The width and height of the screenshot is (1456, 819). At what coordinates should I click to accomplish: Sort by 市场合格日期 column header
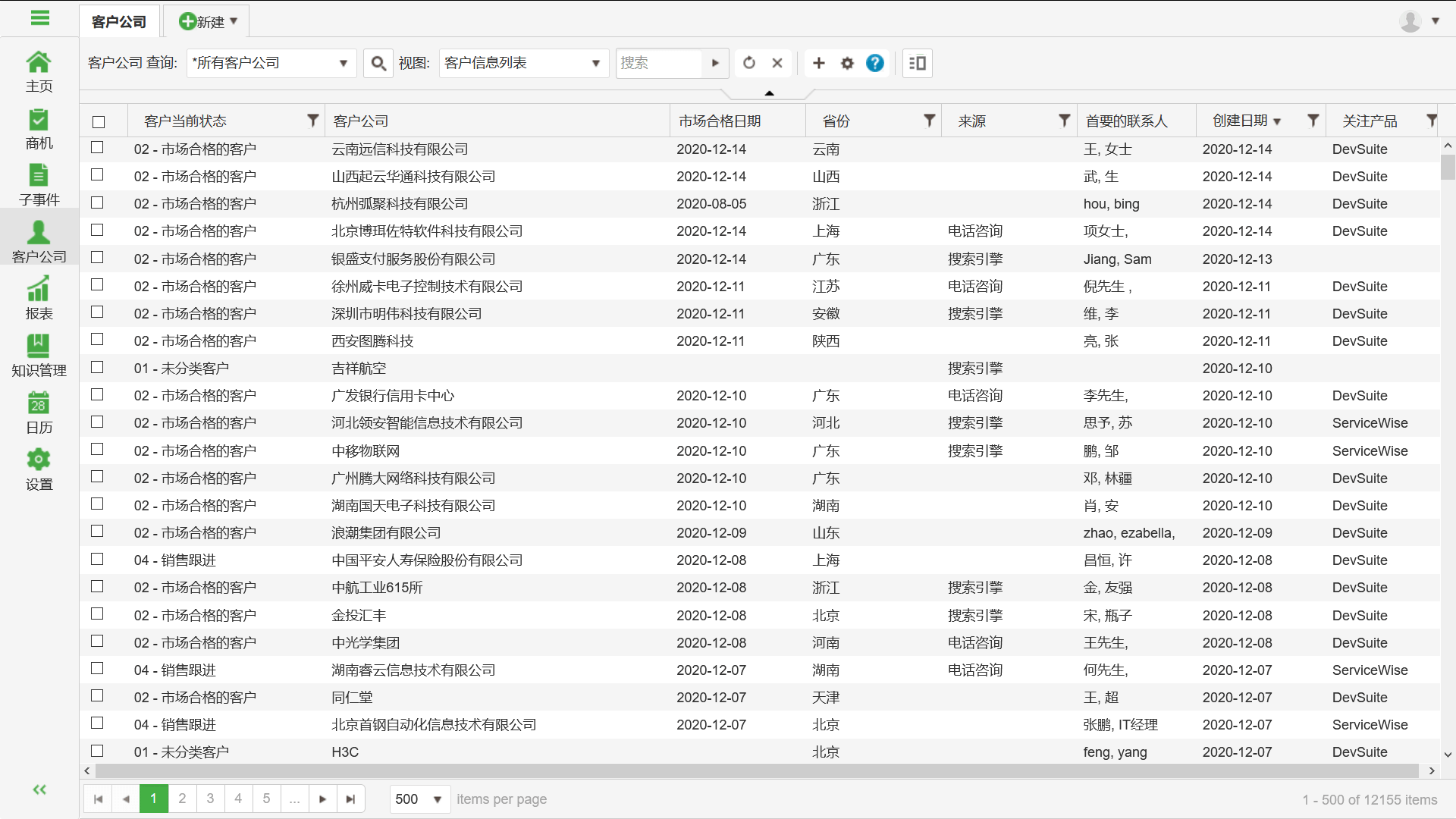pyautogui.click(x=720, y=121)
